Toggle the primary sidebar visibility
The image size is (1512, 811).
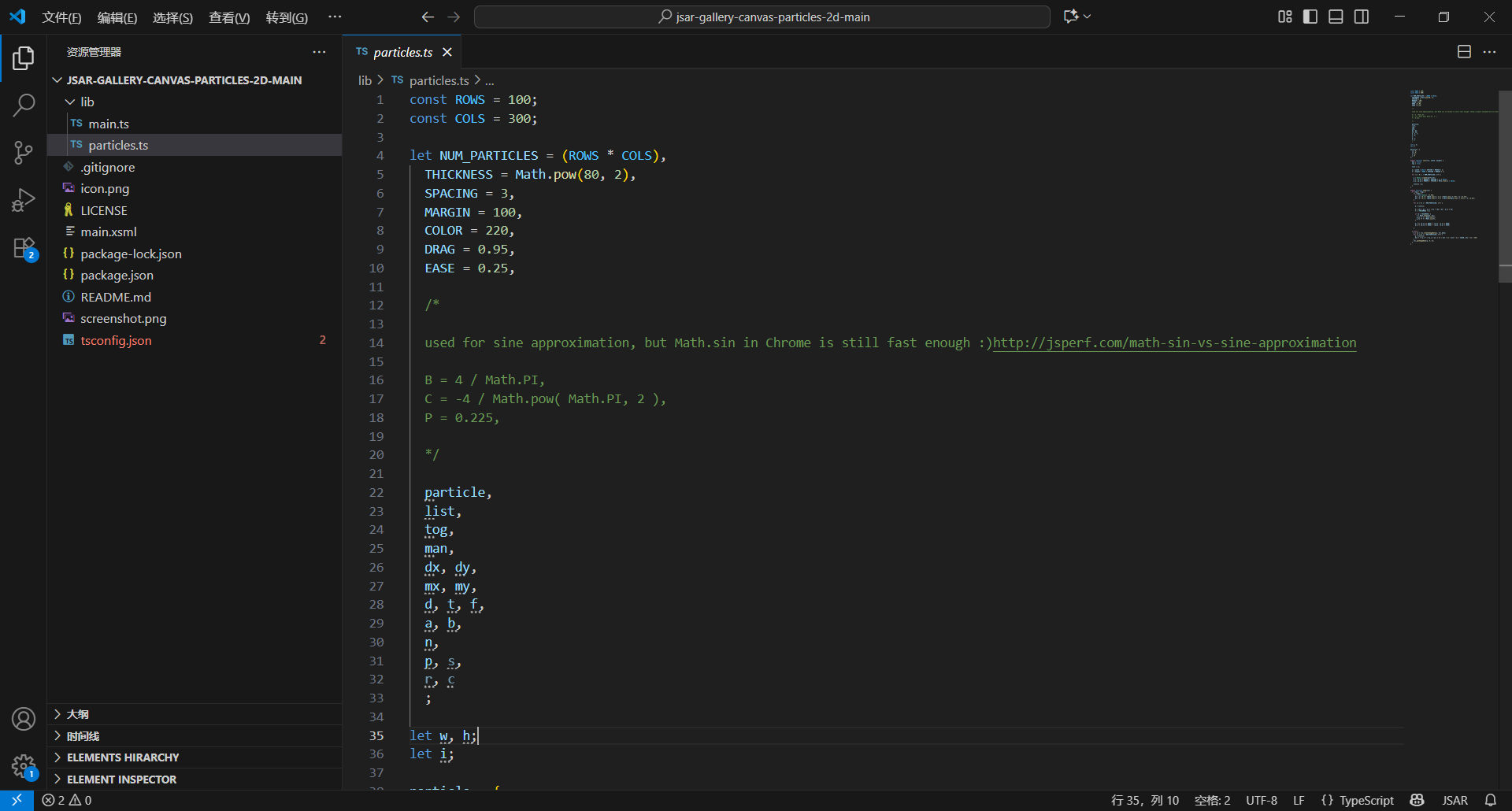1310,17
